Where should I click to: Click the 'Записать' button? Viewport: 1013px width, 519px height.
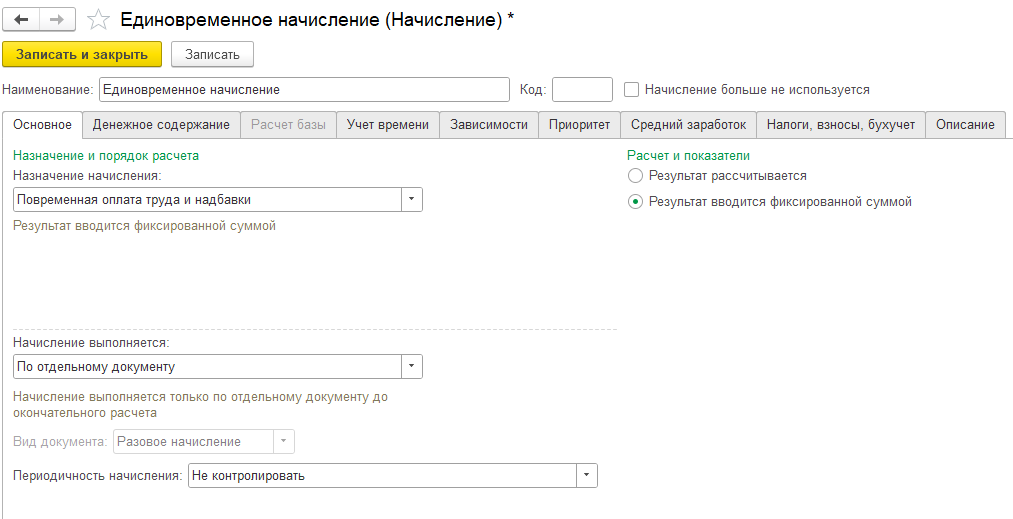click(x=213, y=54)
